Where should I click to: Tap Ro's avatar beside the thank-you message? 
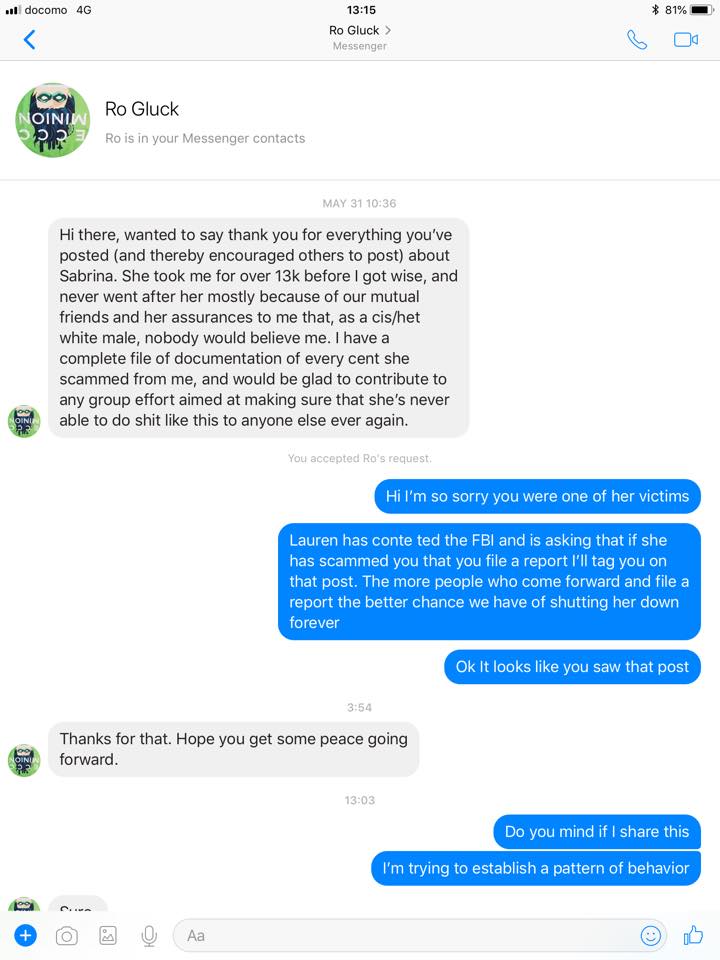pyautogui.click(x=24, y=421)
